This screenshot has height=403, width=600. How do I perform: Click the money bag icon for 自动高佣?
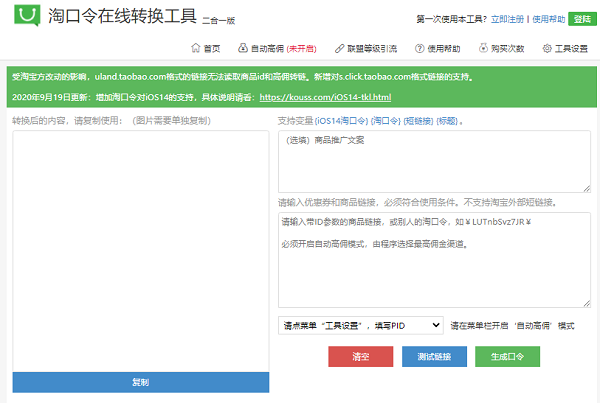coord(243,48)
